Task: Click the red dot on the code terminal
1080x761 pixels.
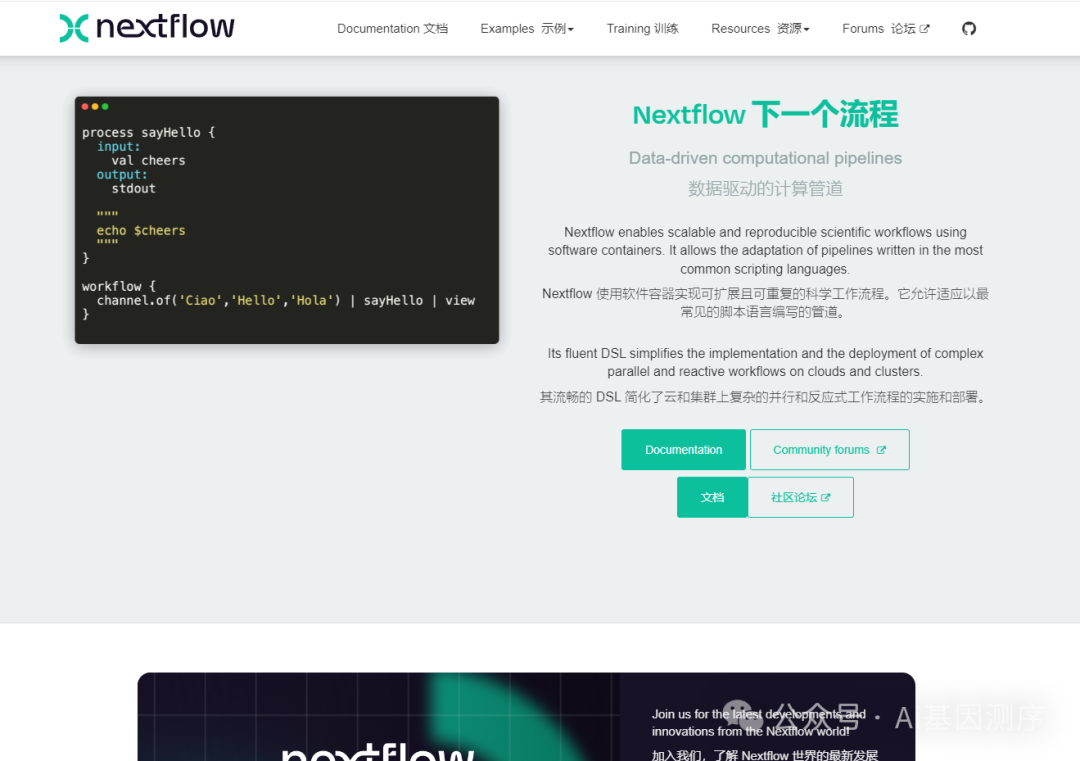Action: [x=86, y=106]
